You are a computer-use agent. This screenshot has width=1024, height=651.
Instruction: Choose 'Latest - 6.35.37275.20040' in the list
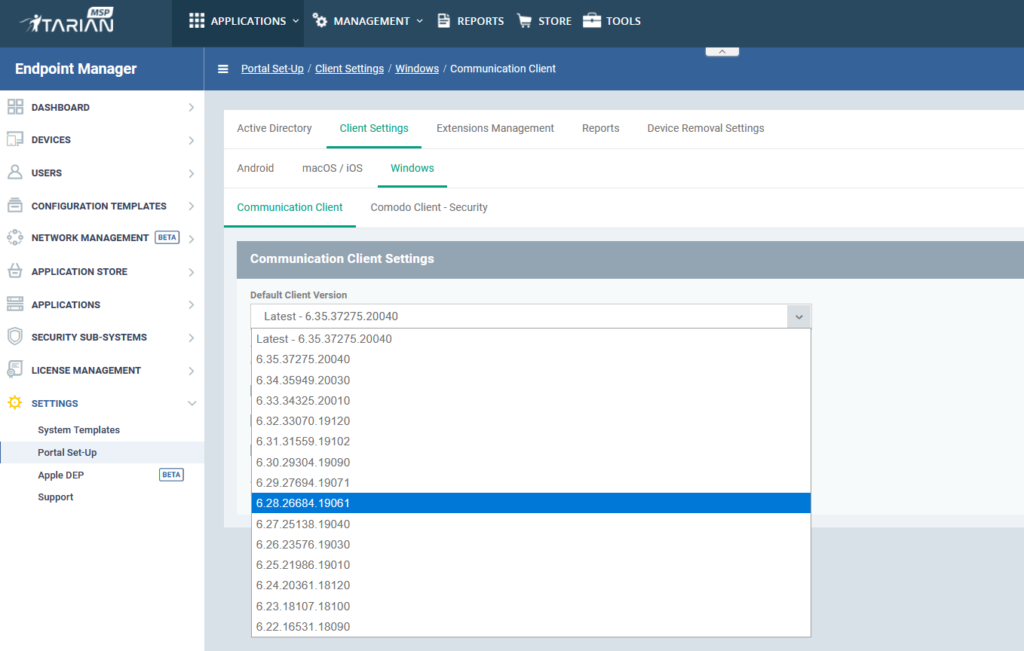pos(531,339)
